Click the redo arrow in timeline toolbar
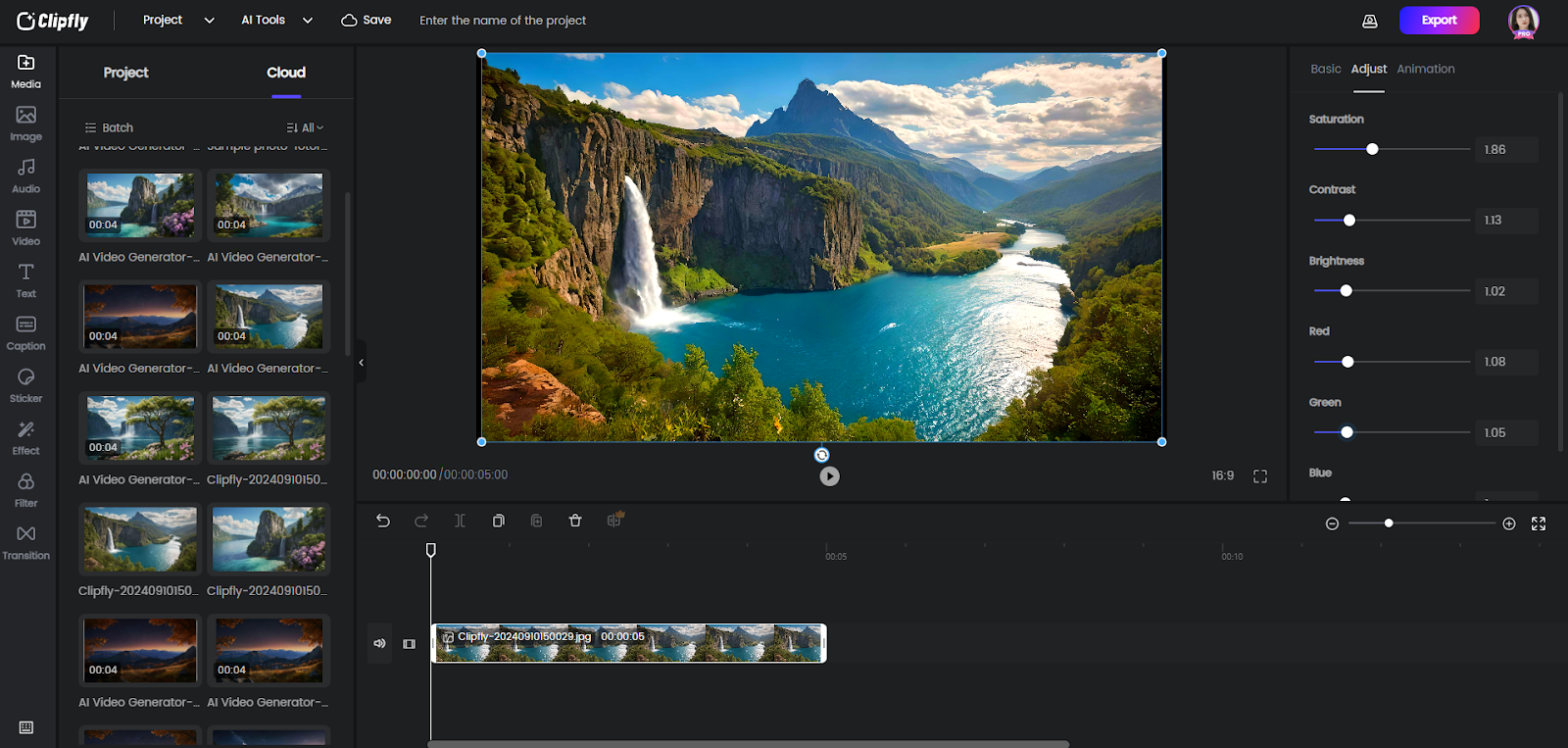 pos(421,521)
